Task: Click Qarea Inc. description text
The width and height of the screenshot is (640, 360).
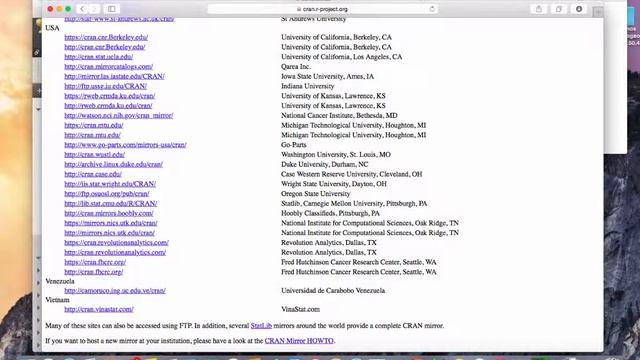Action: 296,67
